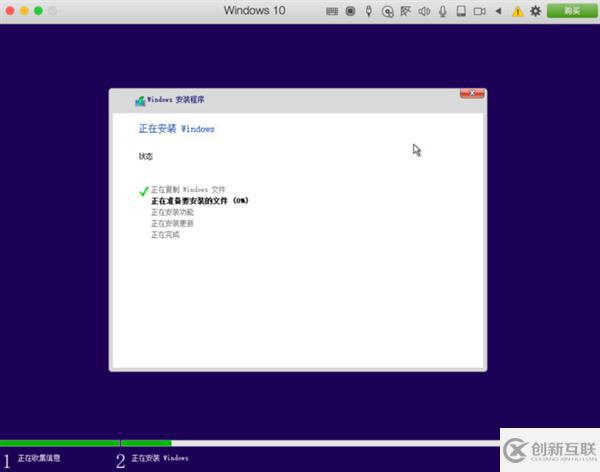This screenshot has height=472, width=600.
Task: Open the USB device icon in toolbar
Action: [x=368, y=11]
